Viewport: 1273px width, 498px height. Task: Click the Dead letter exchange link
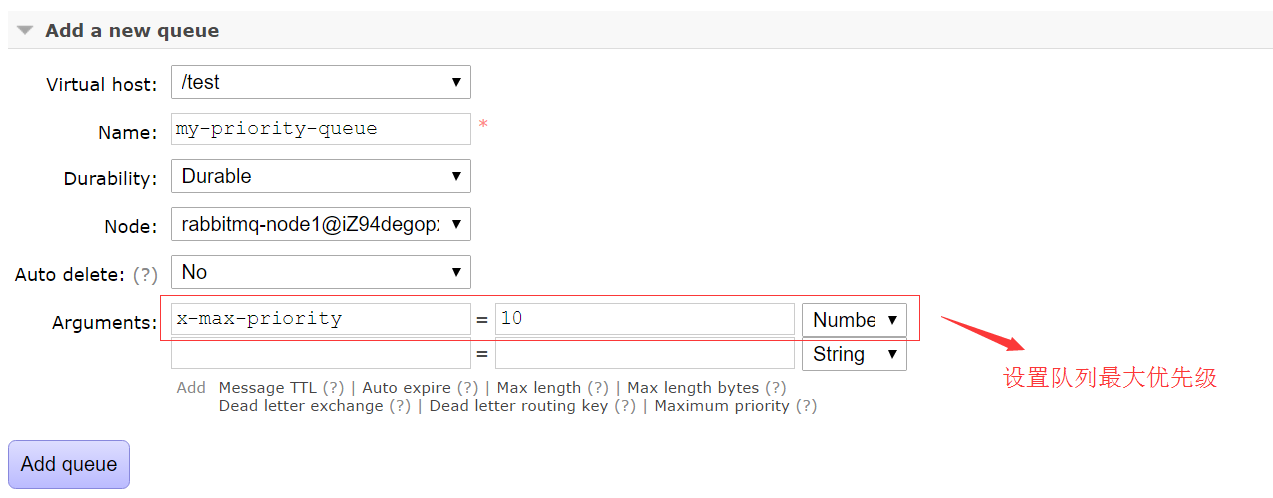[x=301, y=406]
